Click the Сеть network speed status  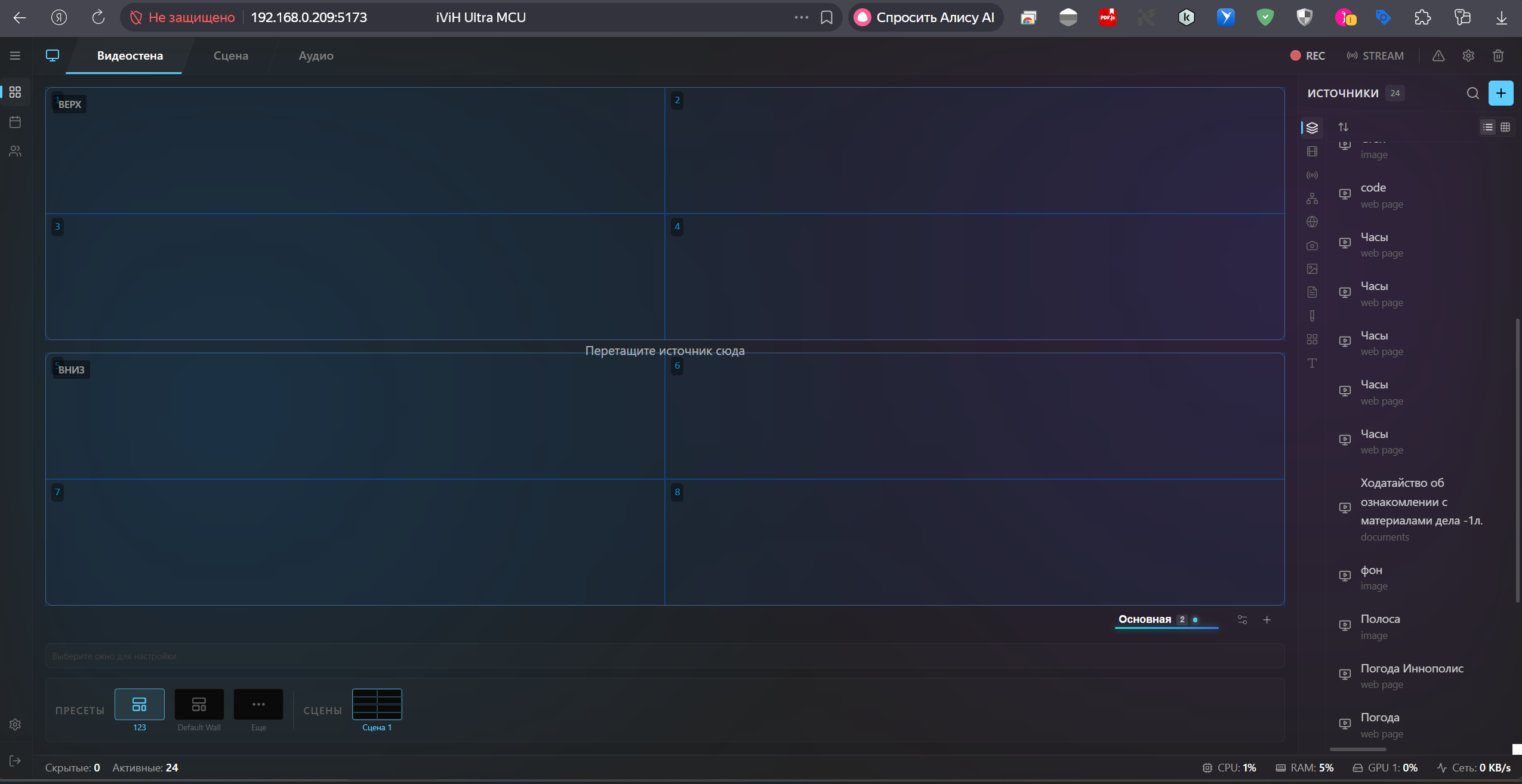click(x=1474, y=768)
